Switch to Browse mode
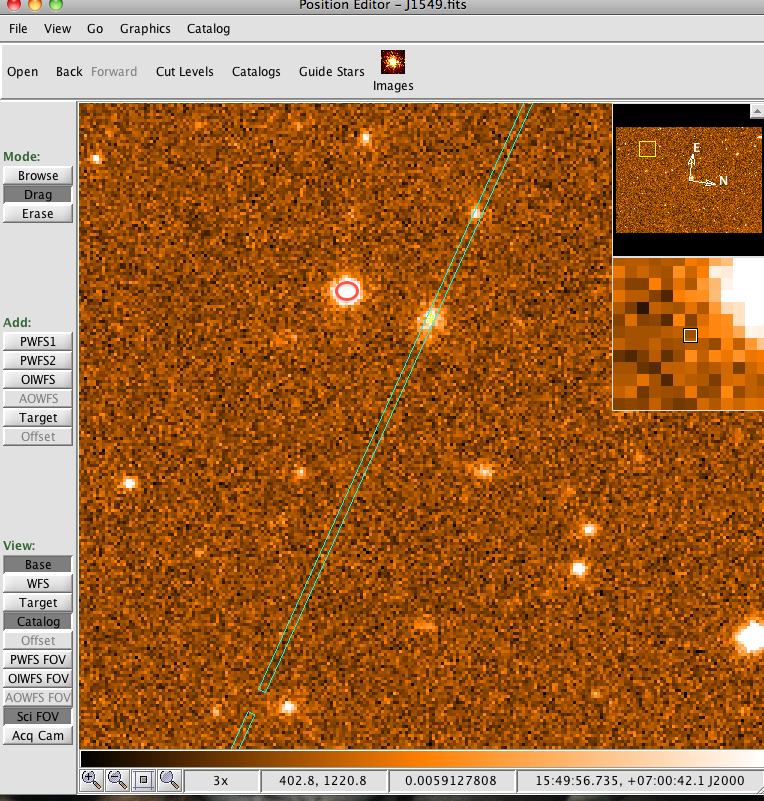This screenshot has width=764, height=801. (x=38, y=176)
